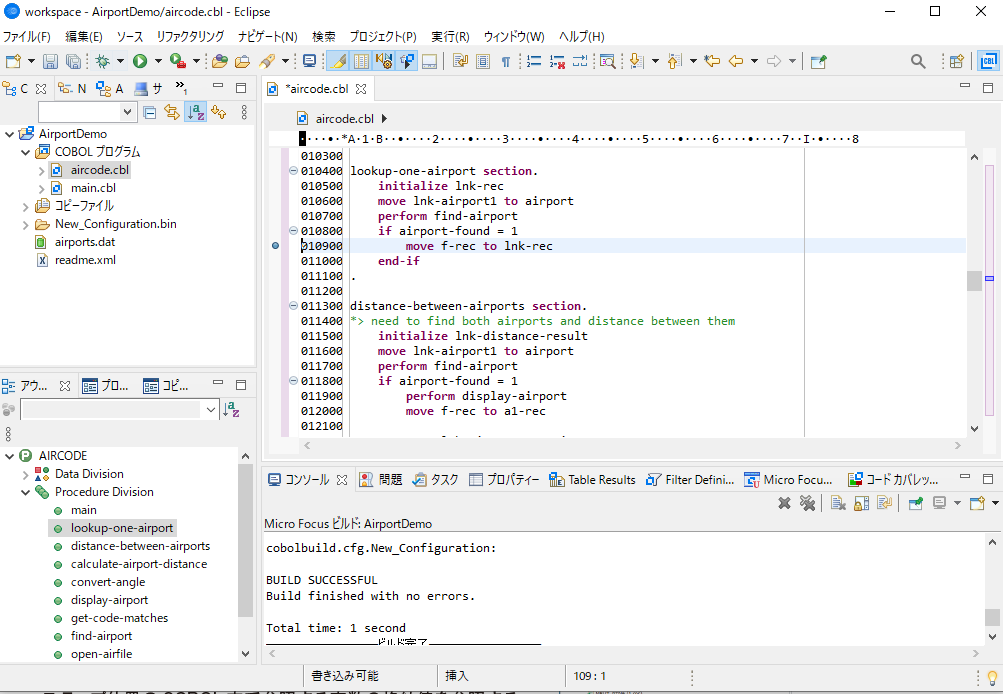Select the COBOL (CBL) perspective button
This screenshot has width=1003, height=694.
(988, 61)
